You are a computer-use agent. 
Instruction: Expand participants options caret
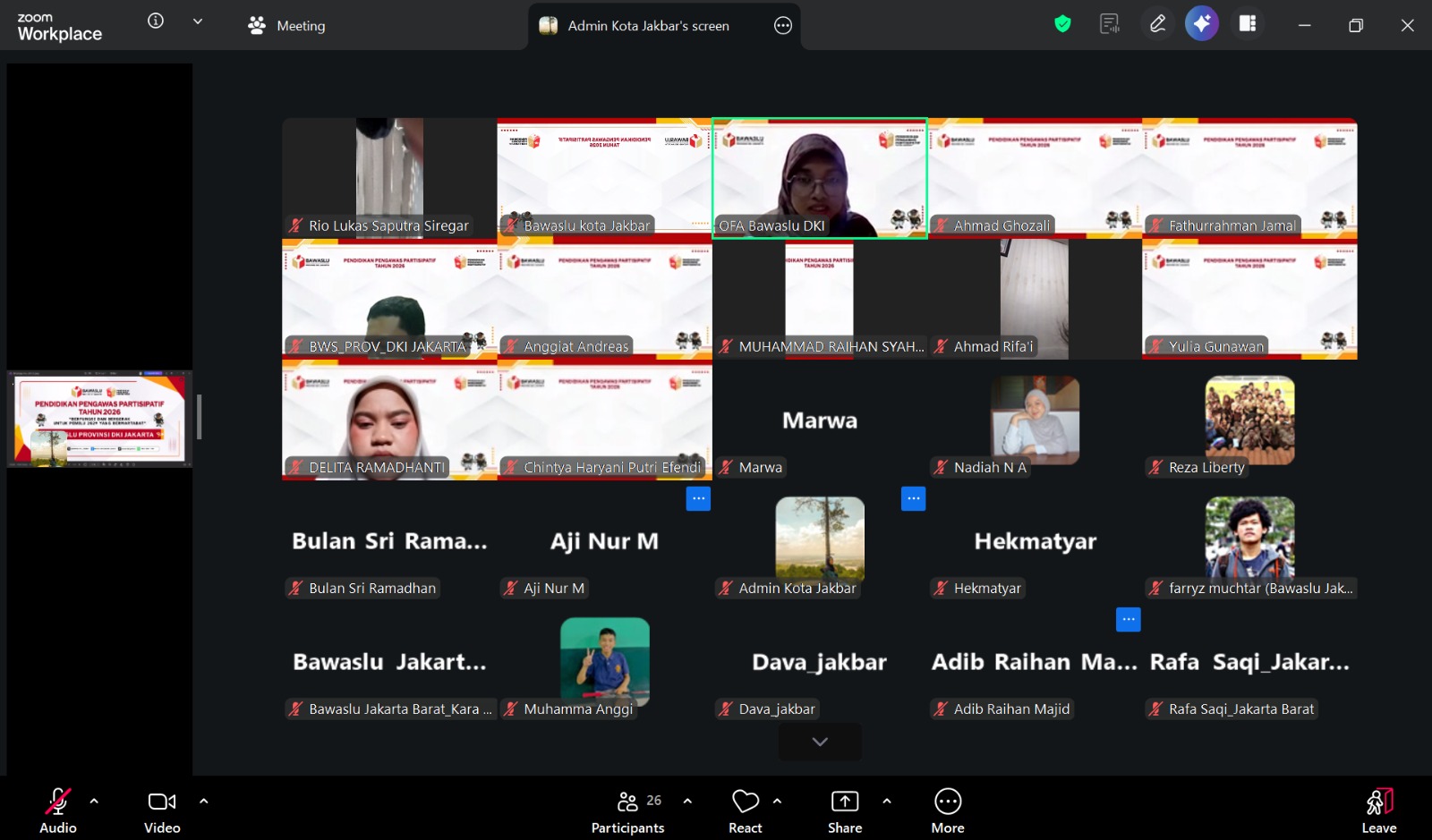tap(687, 802)
